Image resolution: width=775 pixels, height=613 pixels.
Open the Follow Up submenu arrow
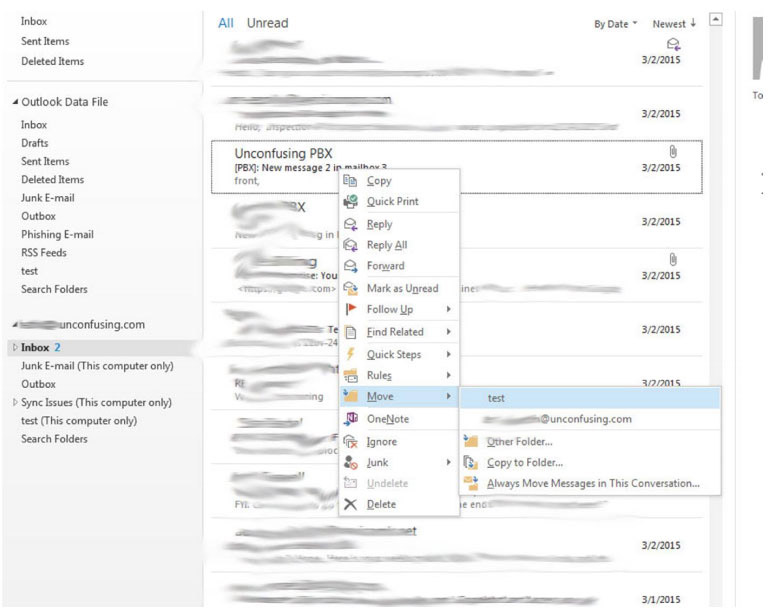(448, 309)
